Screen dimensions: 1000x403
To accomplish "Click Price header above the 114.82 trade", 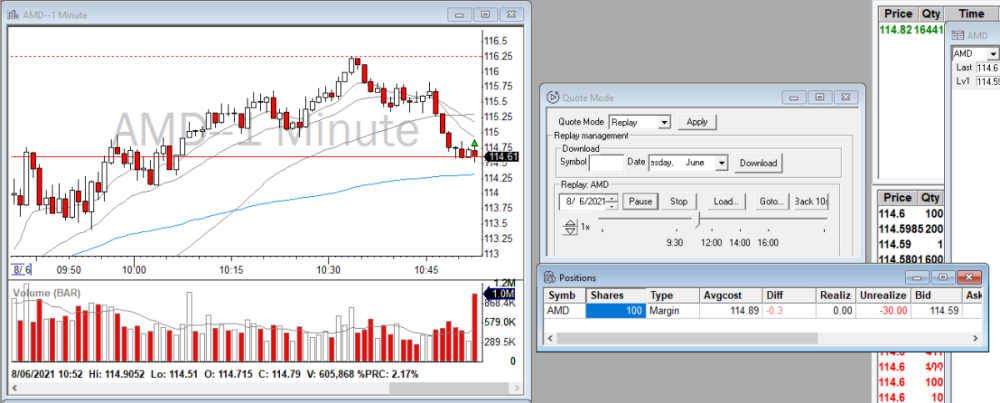I will pyautogui.click(x=898, y=13).
